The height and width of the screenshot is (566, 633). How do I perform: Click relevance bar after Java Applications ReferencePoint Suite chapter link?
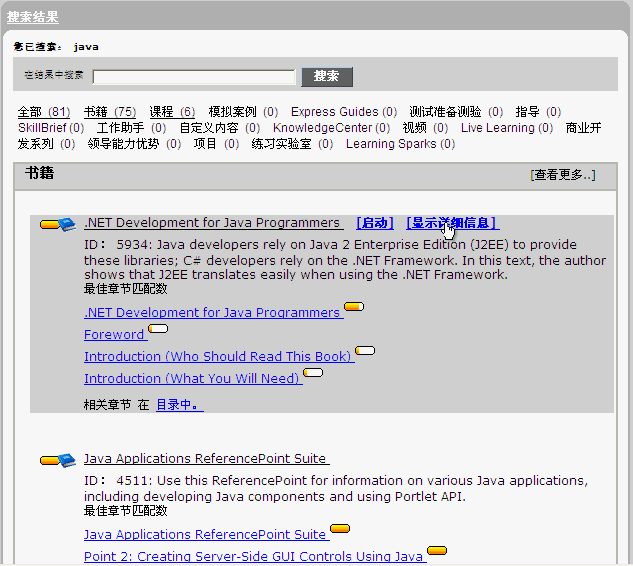point(340,528)
